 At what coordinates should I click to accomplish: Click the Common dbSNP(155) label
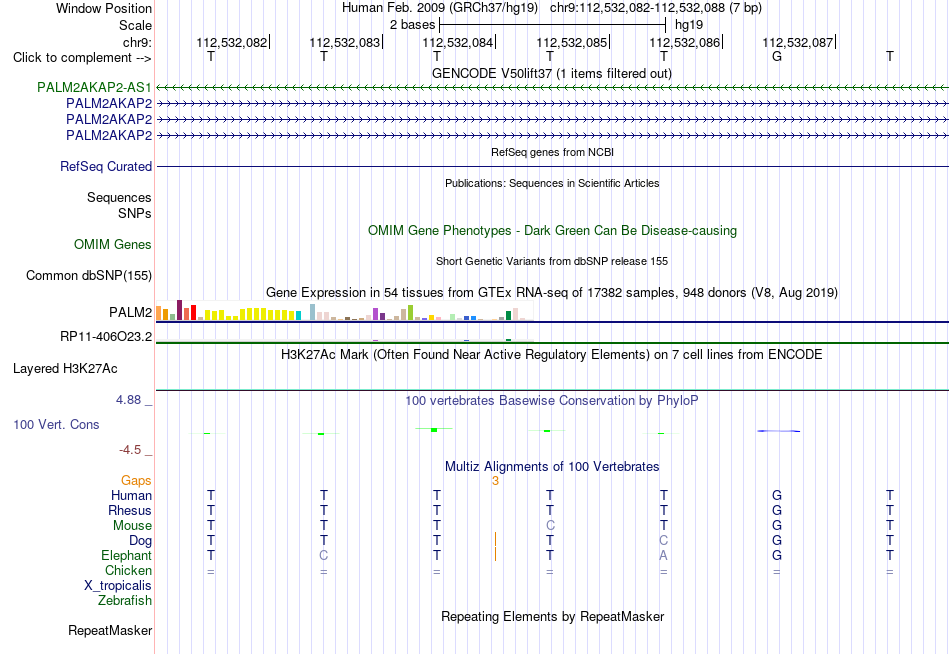pos(89,276)
